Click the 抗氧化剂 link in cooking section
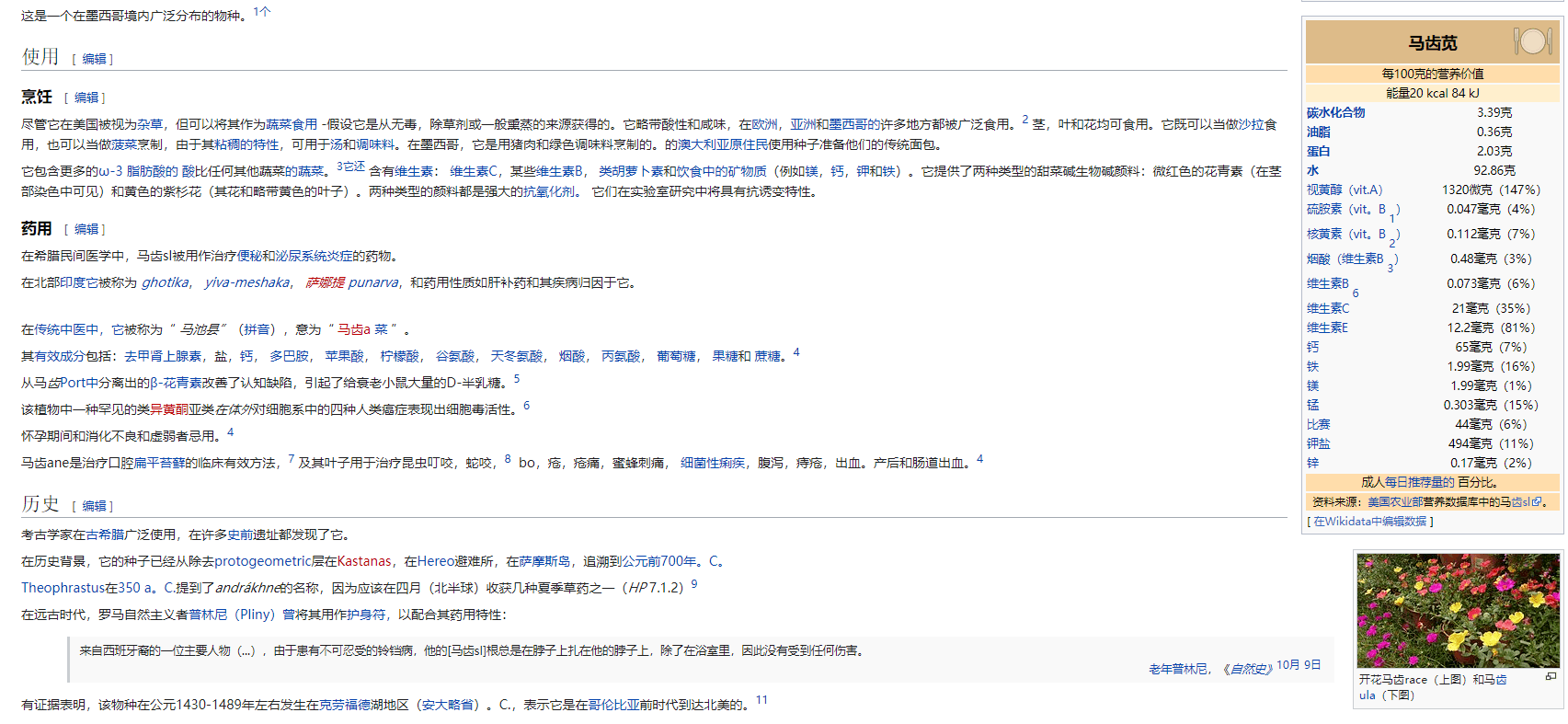This screenshot has width=1568, height=724. point(549,191)
